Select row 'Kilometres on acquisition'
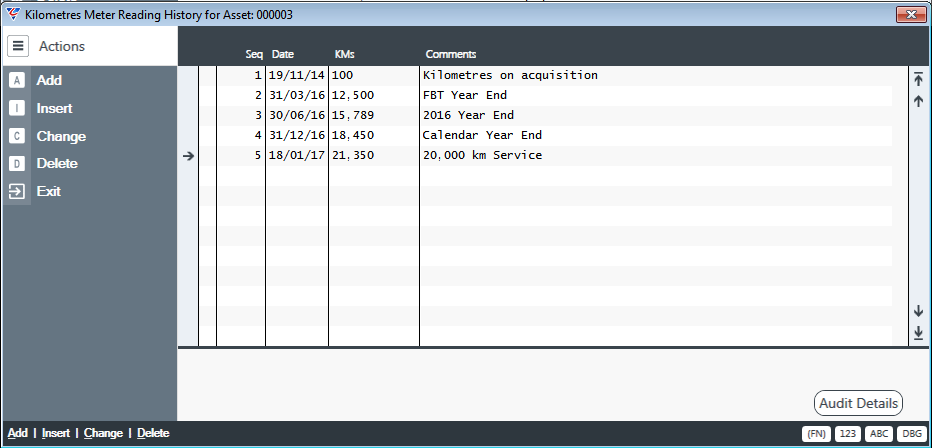This screenshot has height=448, width=932. click(x=545, y=75)
